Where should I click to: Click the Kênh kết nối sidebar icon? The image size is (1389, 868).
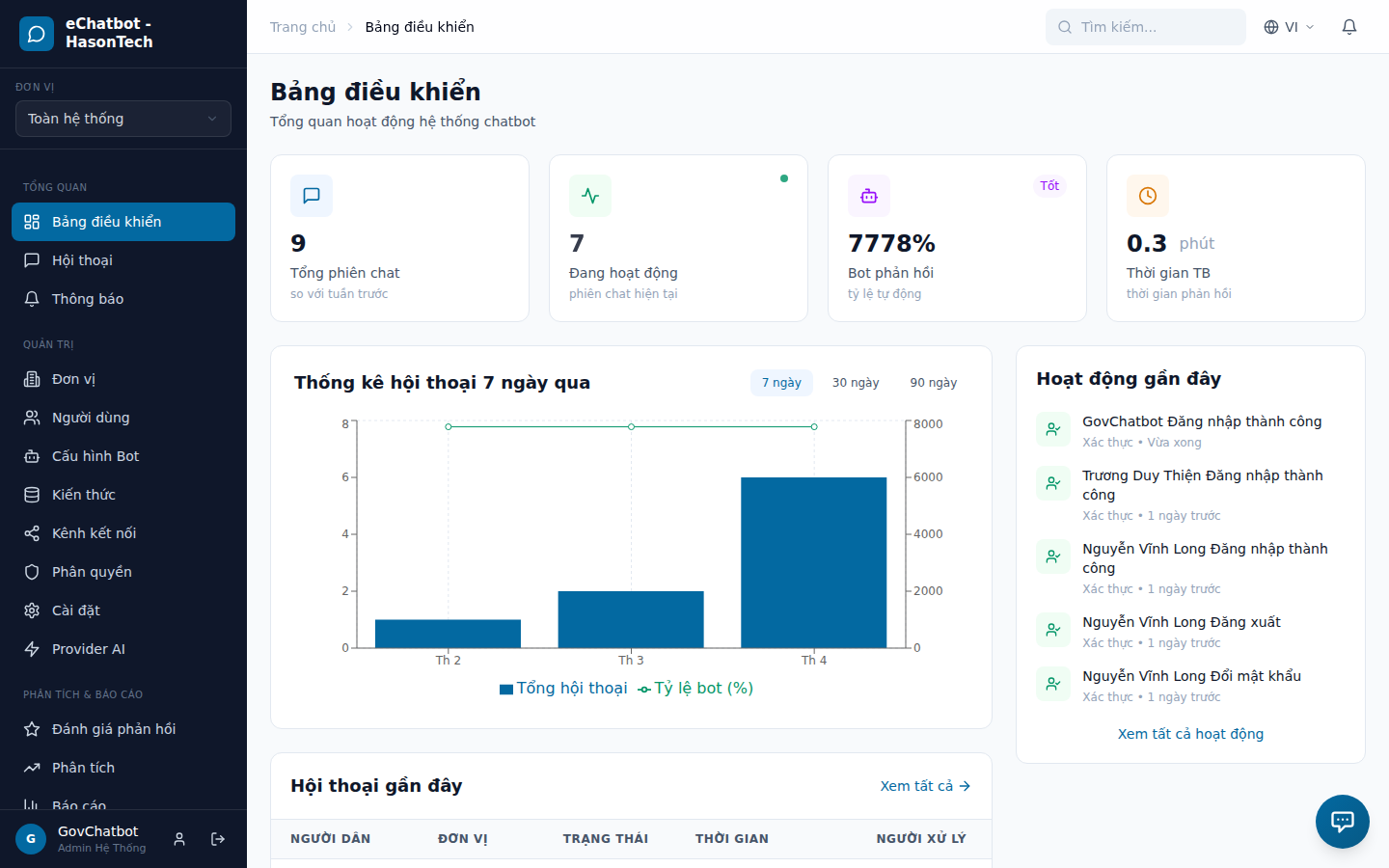tap(32, 532)
